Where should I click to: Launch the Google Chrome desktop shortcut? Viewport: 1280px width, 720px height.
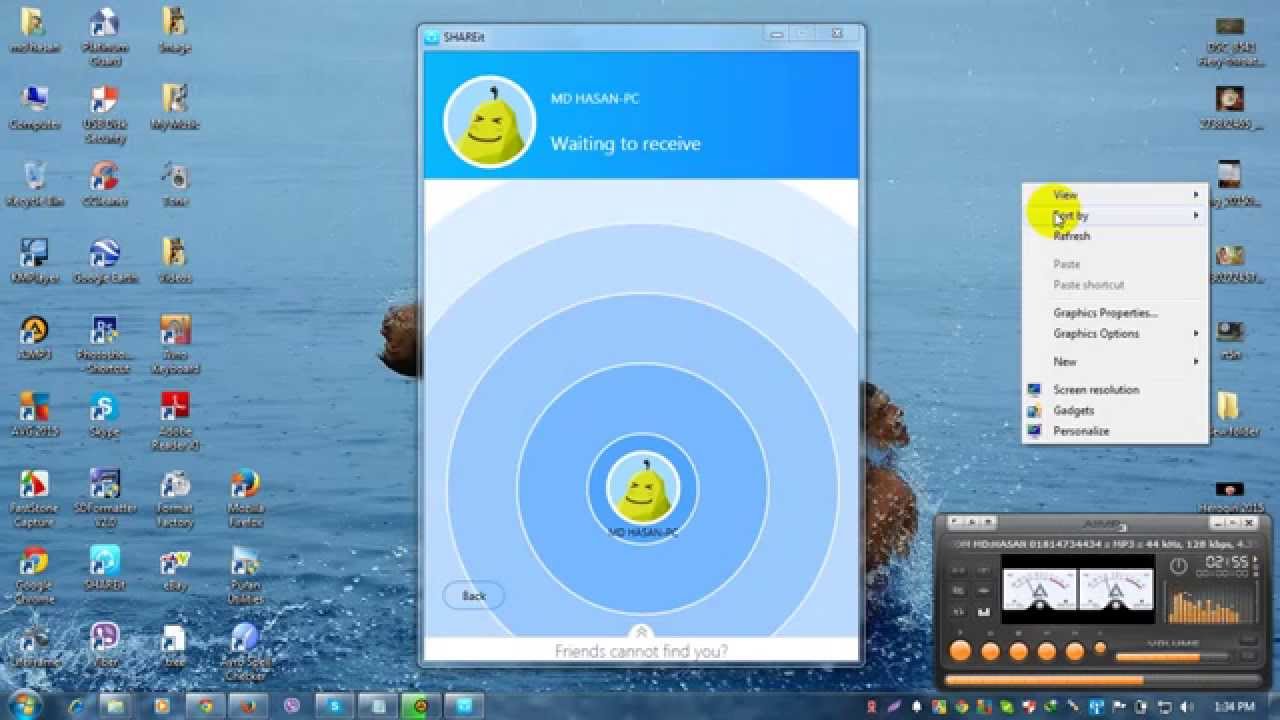[x=34, y=574]
